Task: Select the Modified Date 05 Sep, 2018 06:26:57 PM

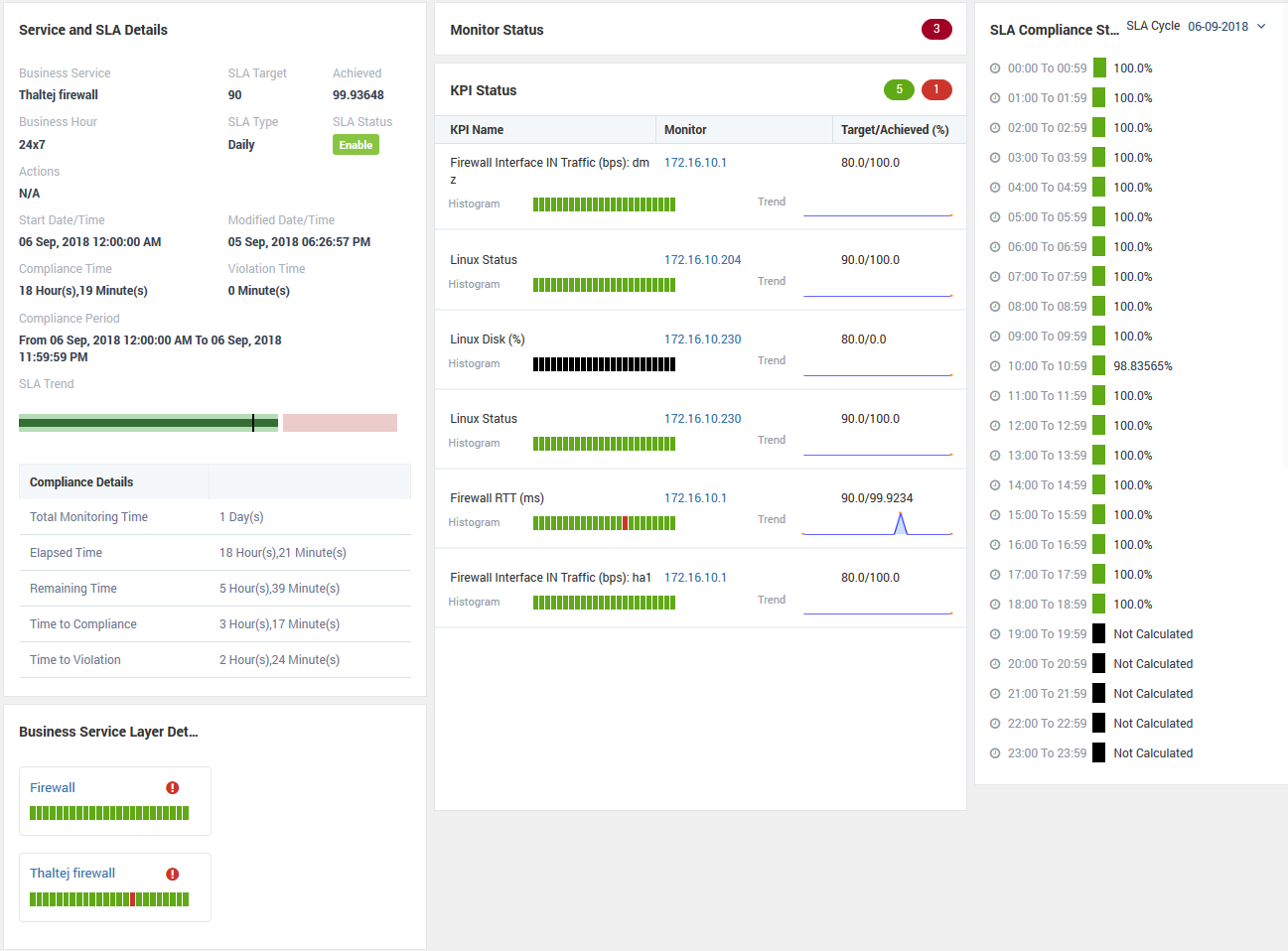Action: click(299, 242)
